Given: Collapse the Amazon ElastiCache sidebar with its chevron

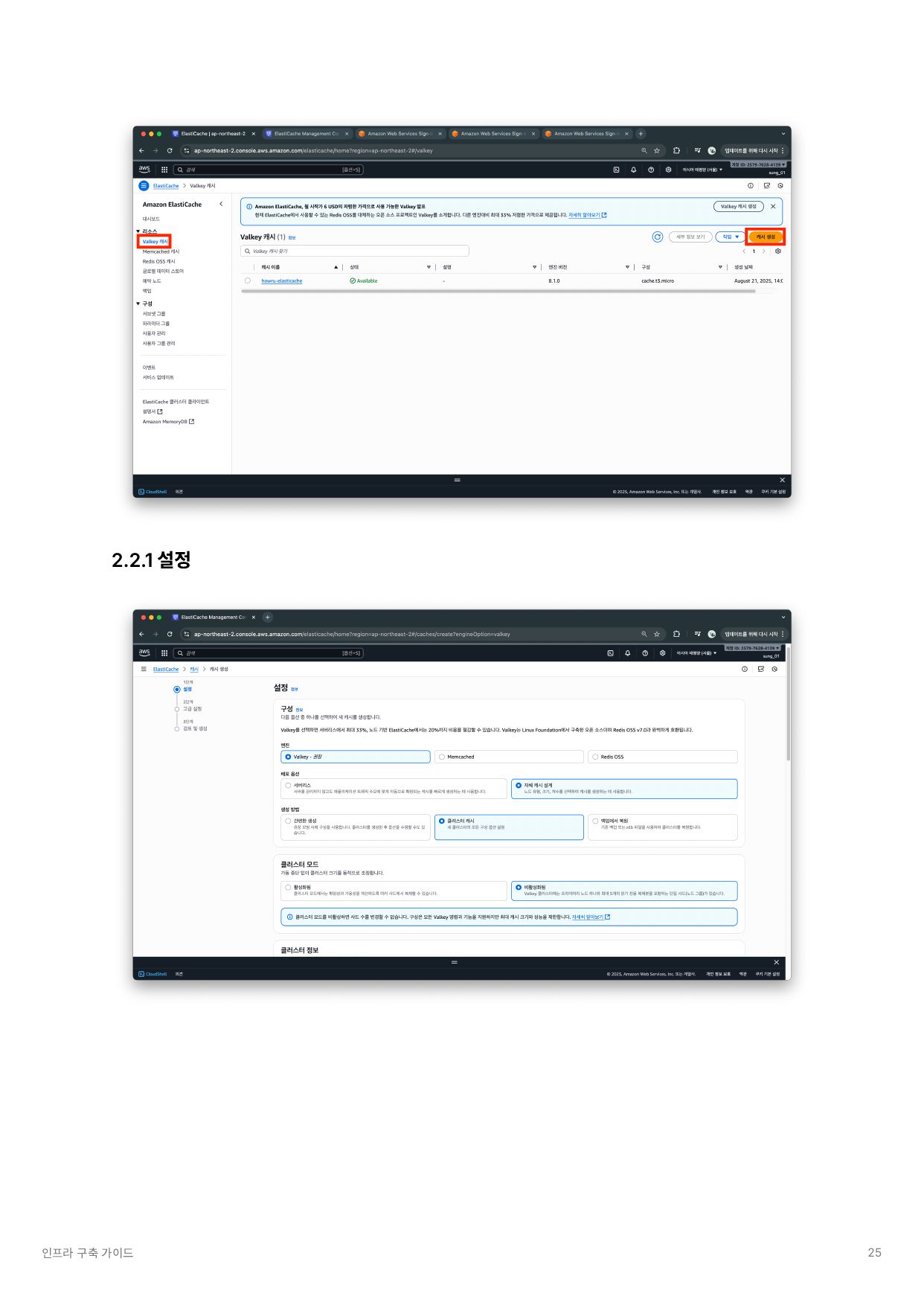Looking at the screenshot, I should click(221, 204).
